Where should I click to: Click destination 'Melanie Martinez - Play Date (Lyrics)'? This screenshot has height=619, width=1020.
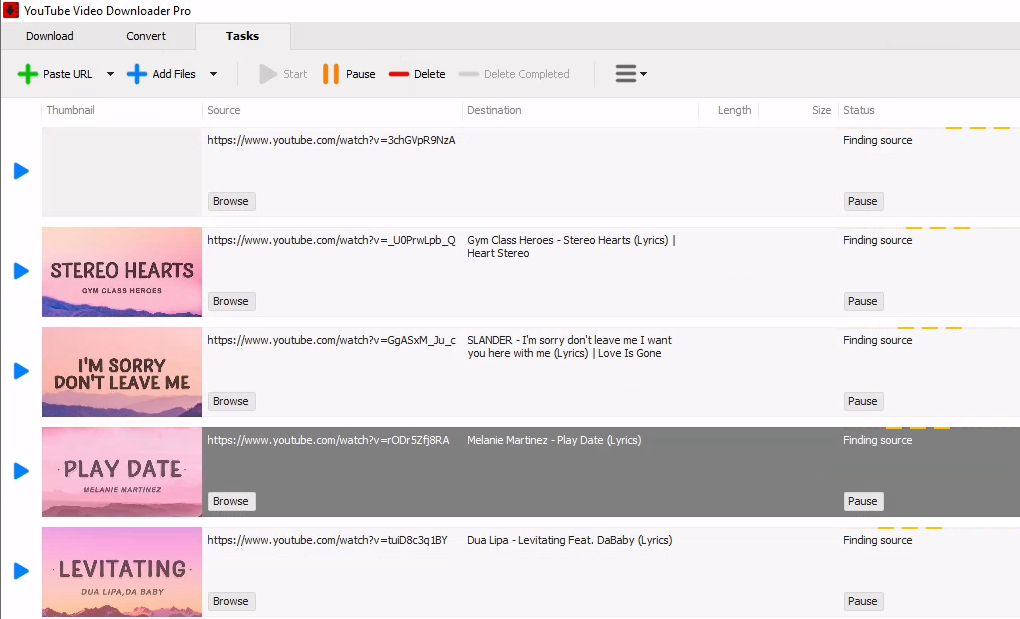click(554, 441)
